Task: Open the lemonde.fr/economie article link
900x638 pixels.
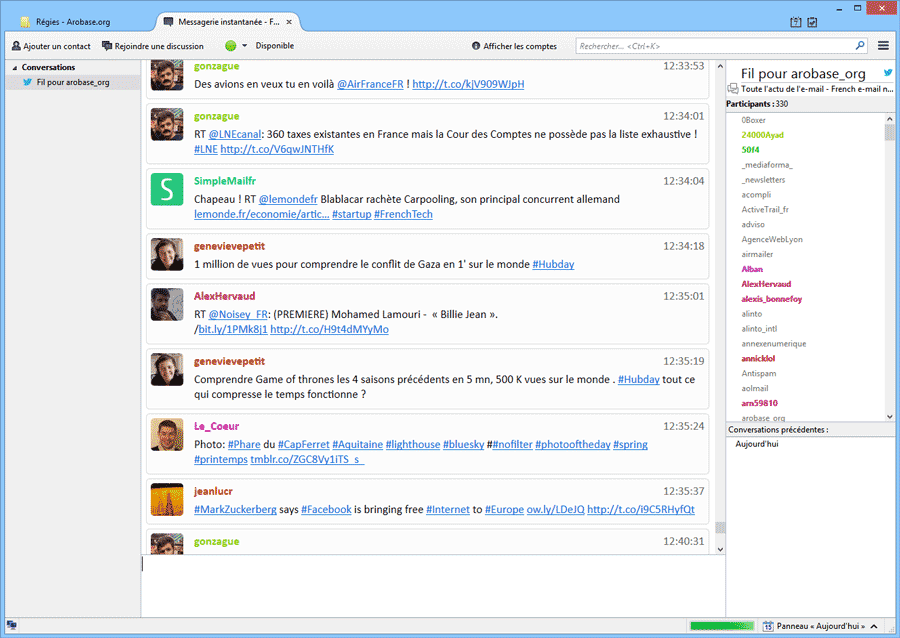Action: tap(261, 214)
